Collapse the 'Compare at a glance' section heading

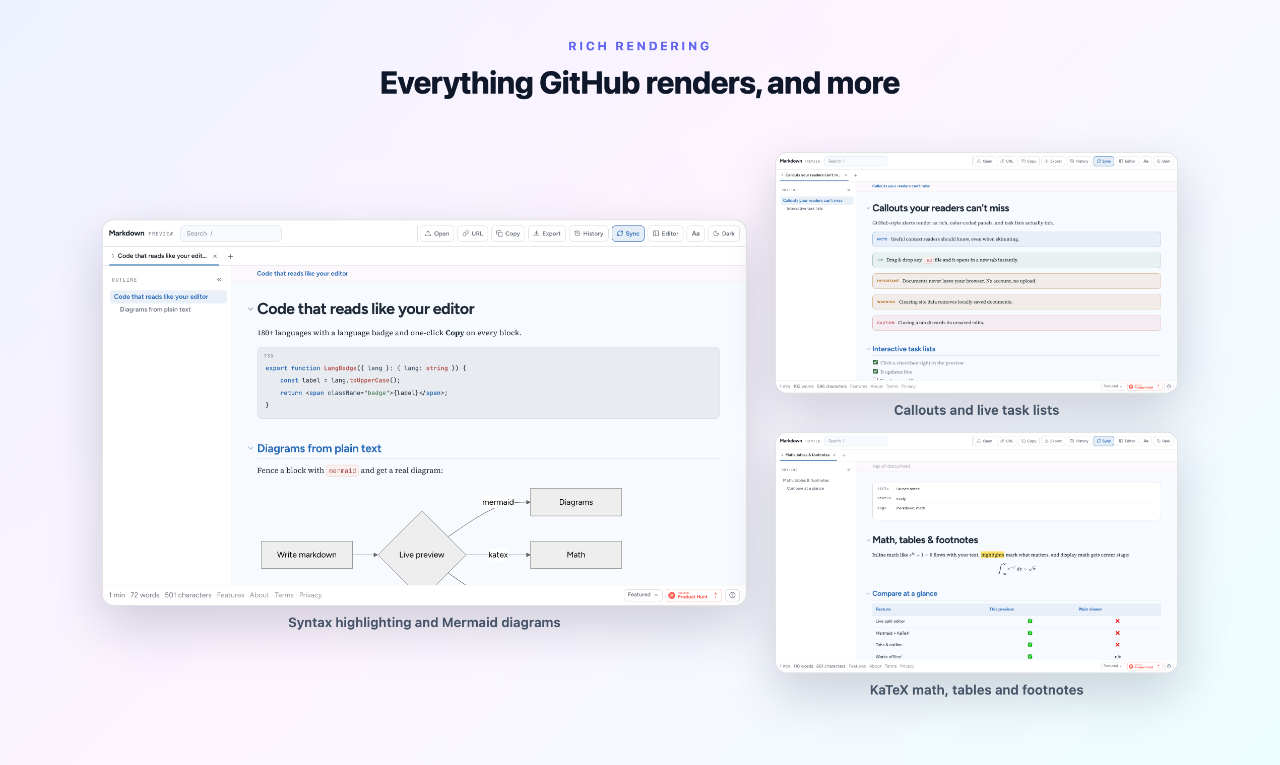click(x=867, y=594)
